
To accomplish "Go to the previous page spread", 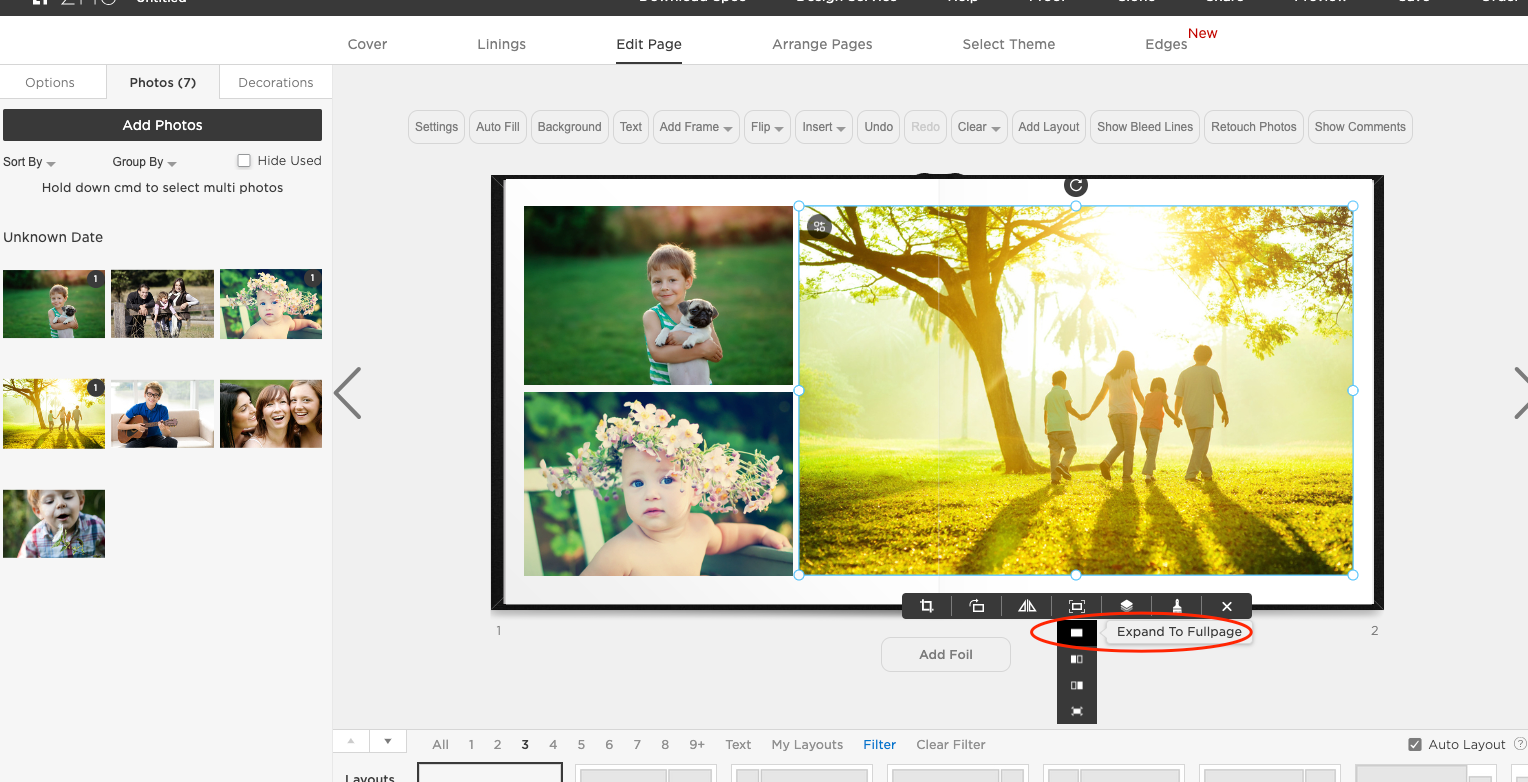I will coord(347,392).
